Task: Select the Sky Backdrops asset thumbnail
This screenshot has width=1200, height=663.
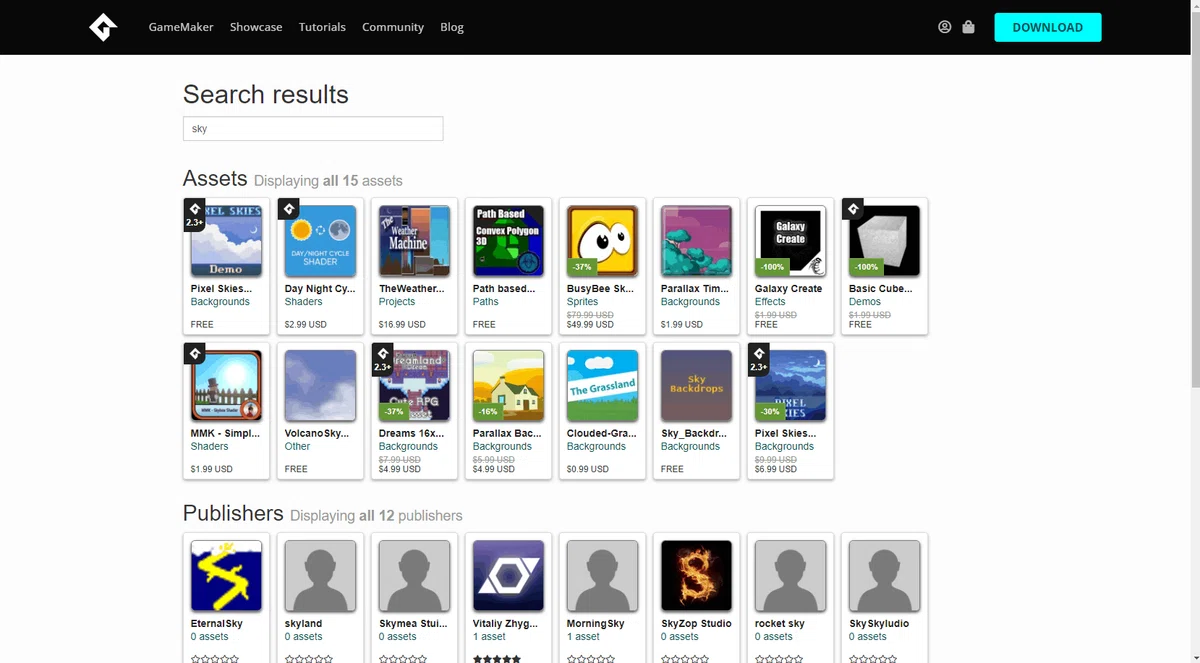Action: point(696,386)
